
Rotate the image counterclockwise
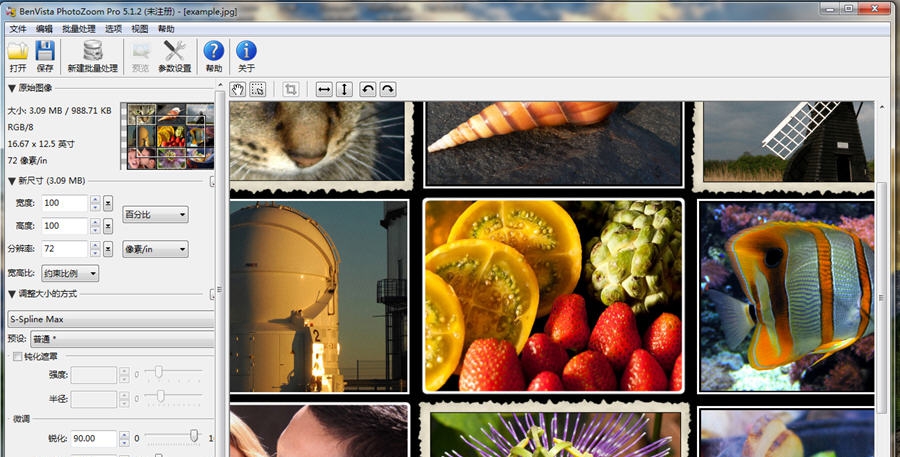[368, 89]
